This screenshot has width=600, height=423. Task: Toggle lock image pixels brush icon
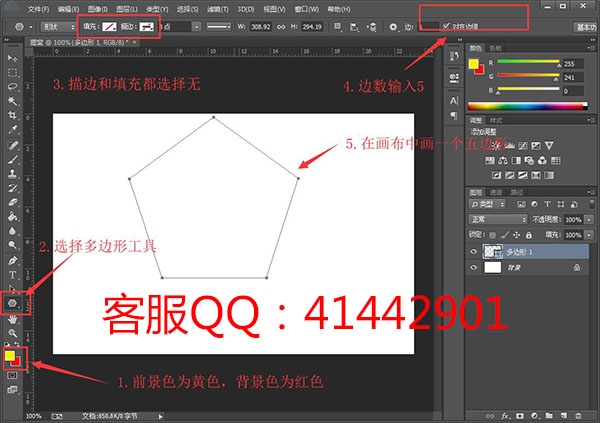(x=505, y=235)
